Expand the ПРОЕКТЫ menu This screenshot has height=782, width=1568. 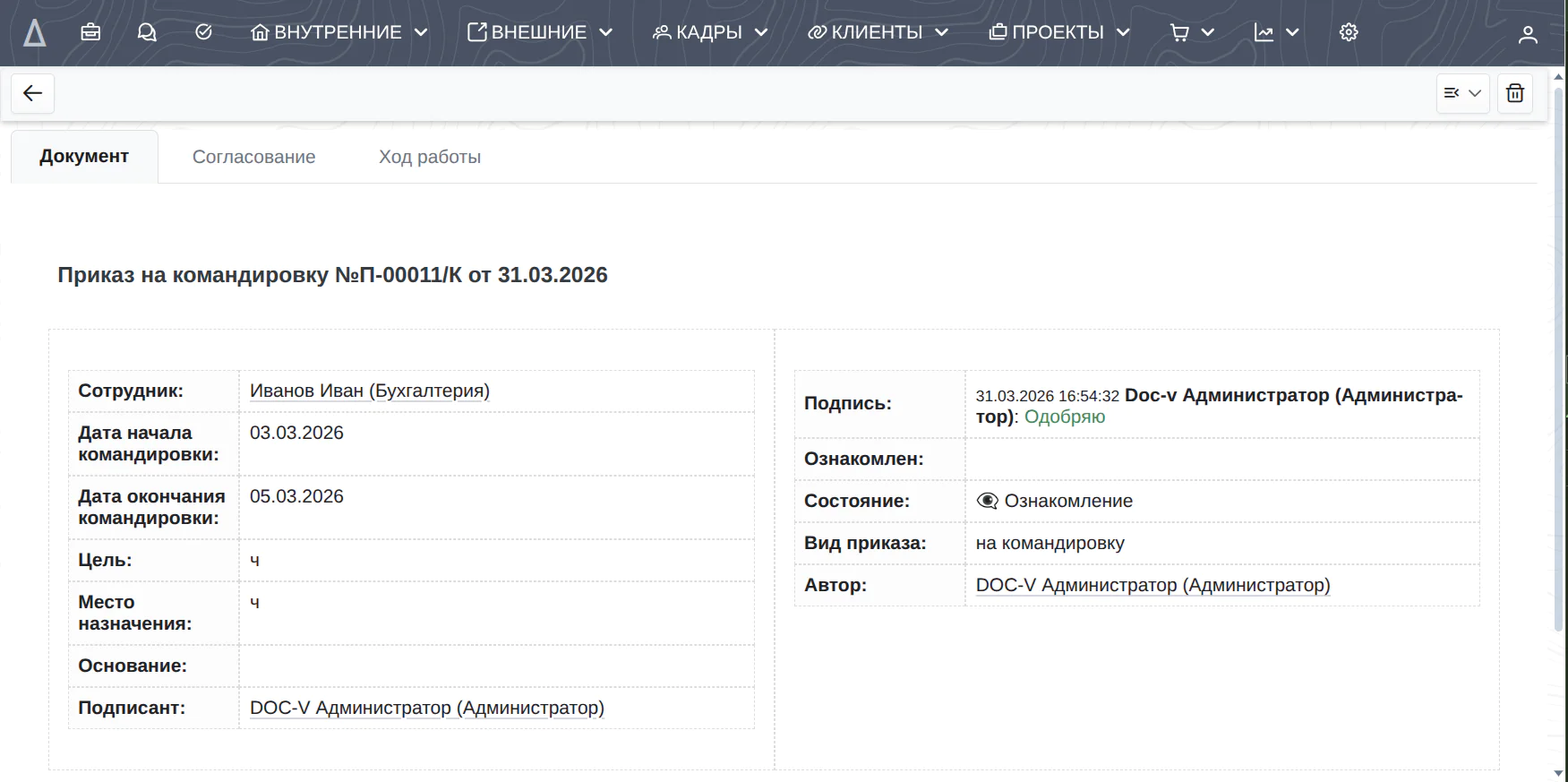coord(1059,32)
